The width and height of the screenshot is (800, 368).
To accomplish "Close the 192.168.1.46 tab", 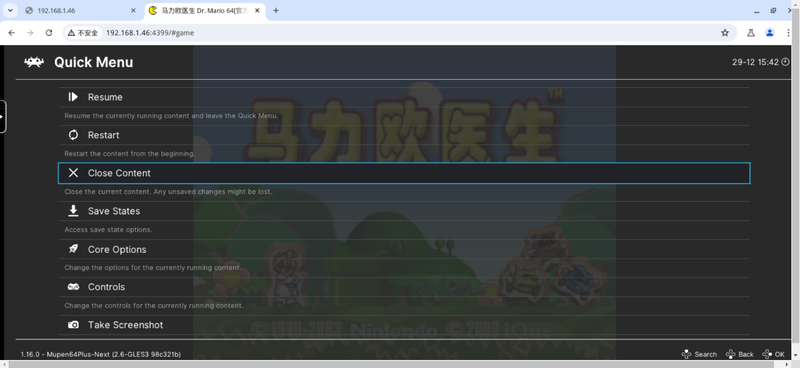I will pyautogui.click(x=133, y=10).
